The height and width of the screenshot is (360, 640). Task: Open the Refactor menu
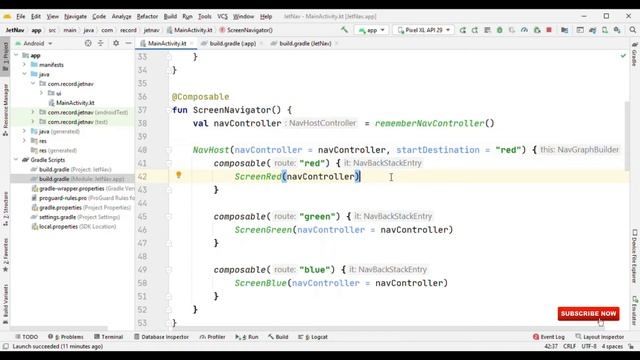[147, 16]
